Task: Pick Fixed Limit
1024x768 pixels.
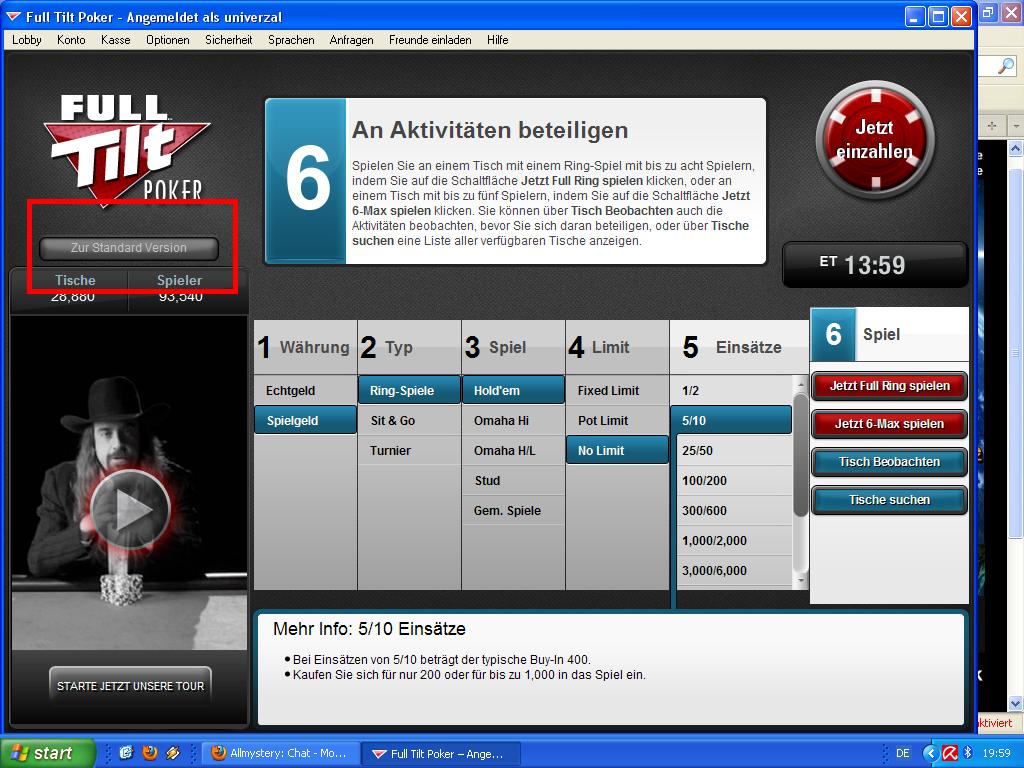Action: 617,391
